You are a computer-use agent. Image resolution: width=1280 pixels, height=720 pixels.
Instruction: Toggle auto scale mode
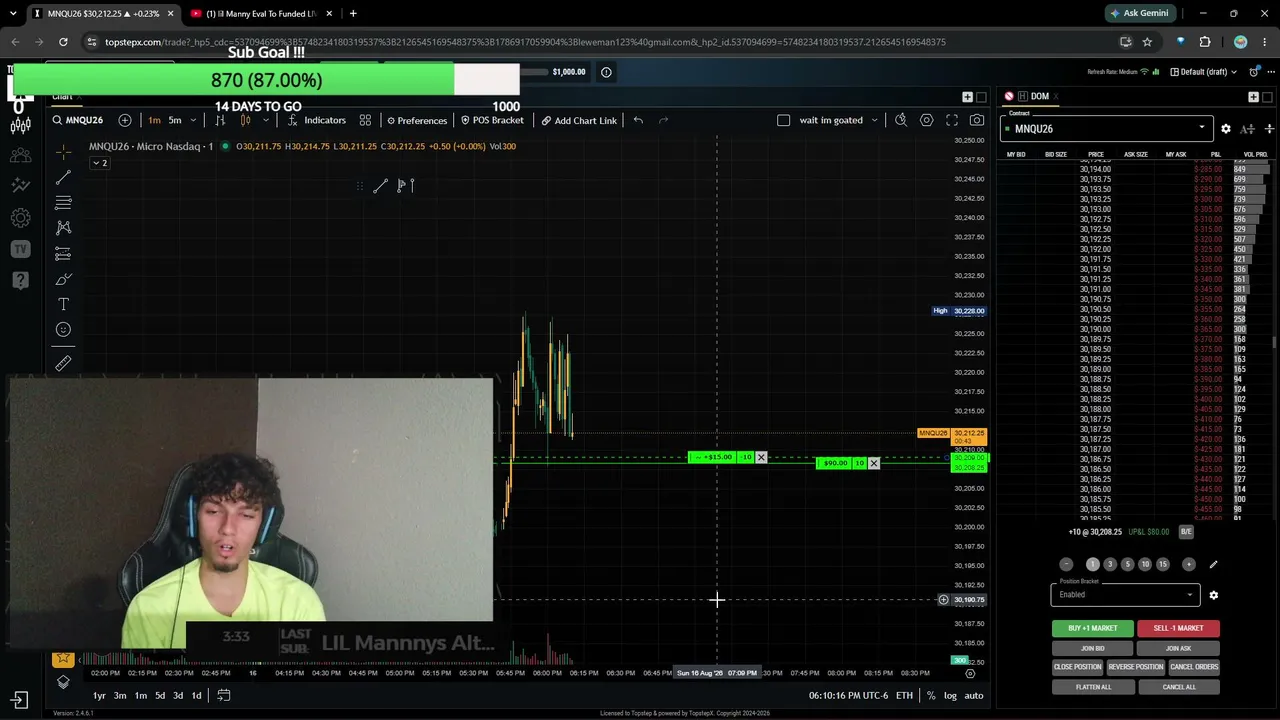click(973, 695)
